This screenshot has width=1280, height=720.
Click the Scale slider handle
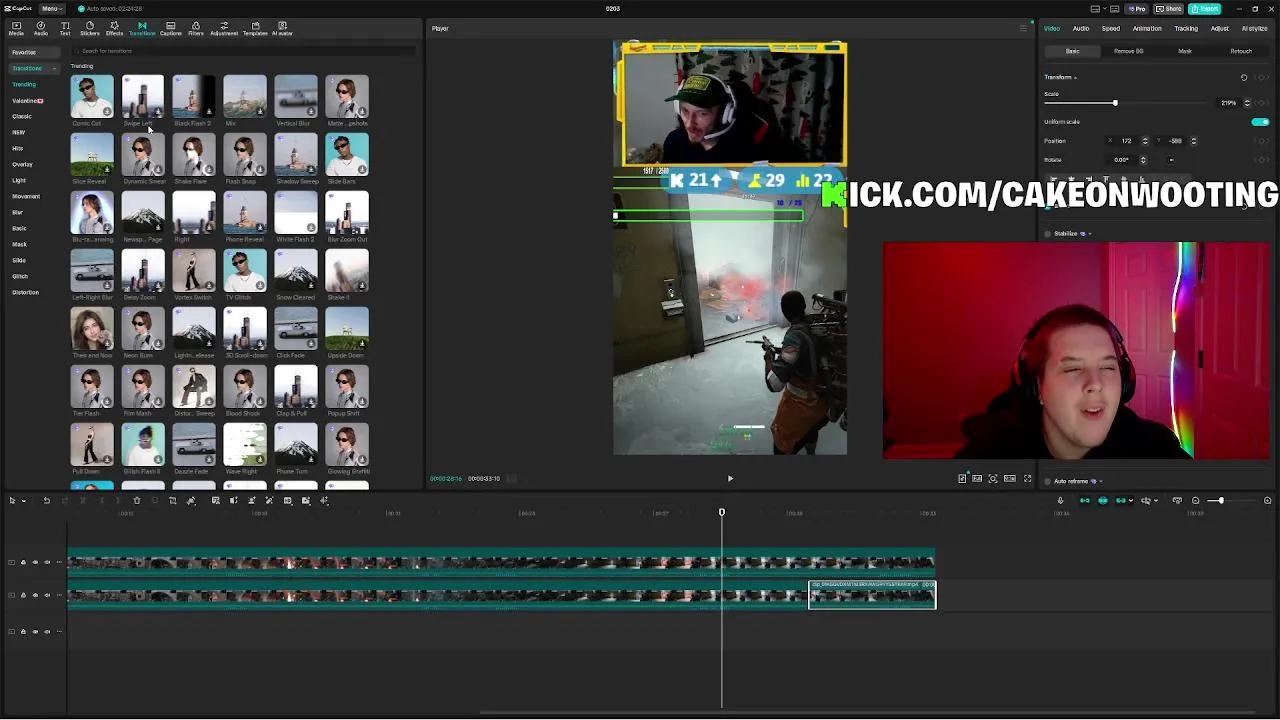pyautogui.click(x=1115, y=103)
